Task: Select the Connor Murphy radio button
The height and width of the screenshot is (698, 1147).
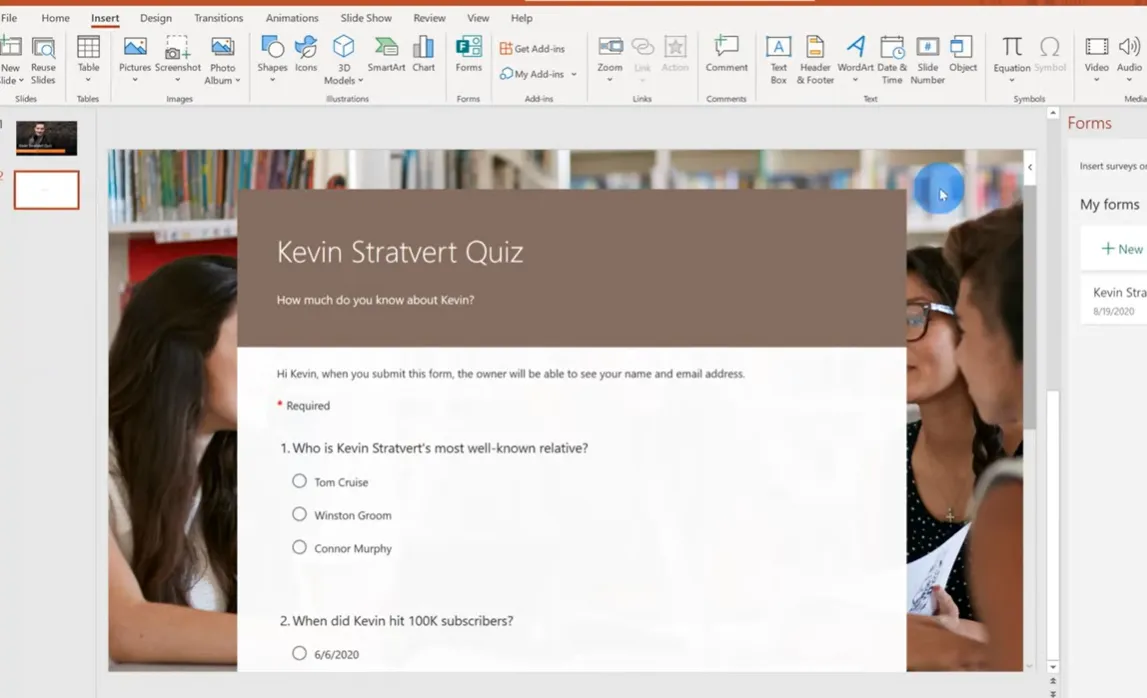Action: coord(299,547)
